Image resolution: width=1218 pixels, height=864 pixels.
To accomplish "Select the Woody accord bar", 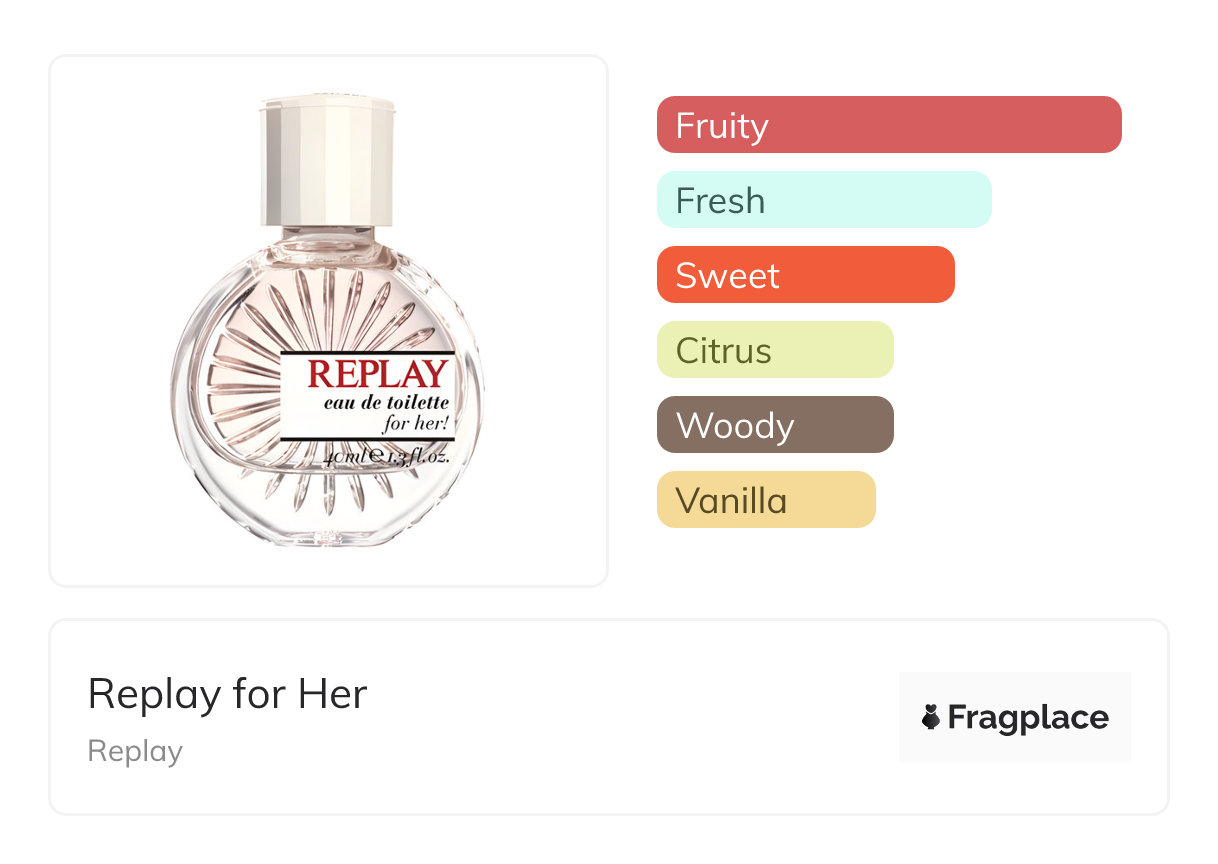I will [x=774, y=425].
